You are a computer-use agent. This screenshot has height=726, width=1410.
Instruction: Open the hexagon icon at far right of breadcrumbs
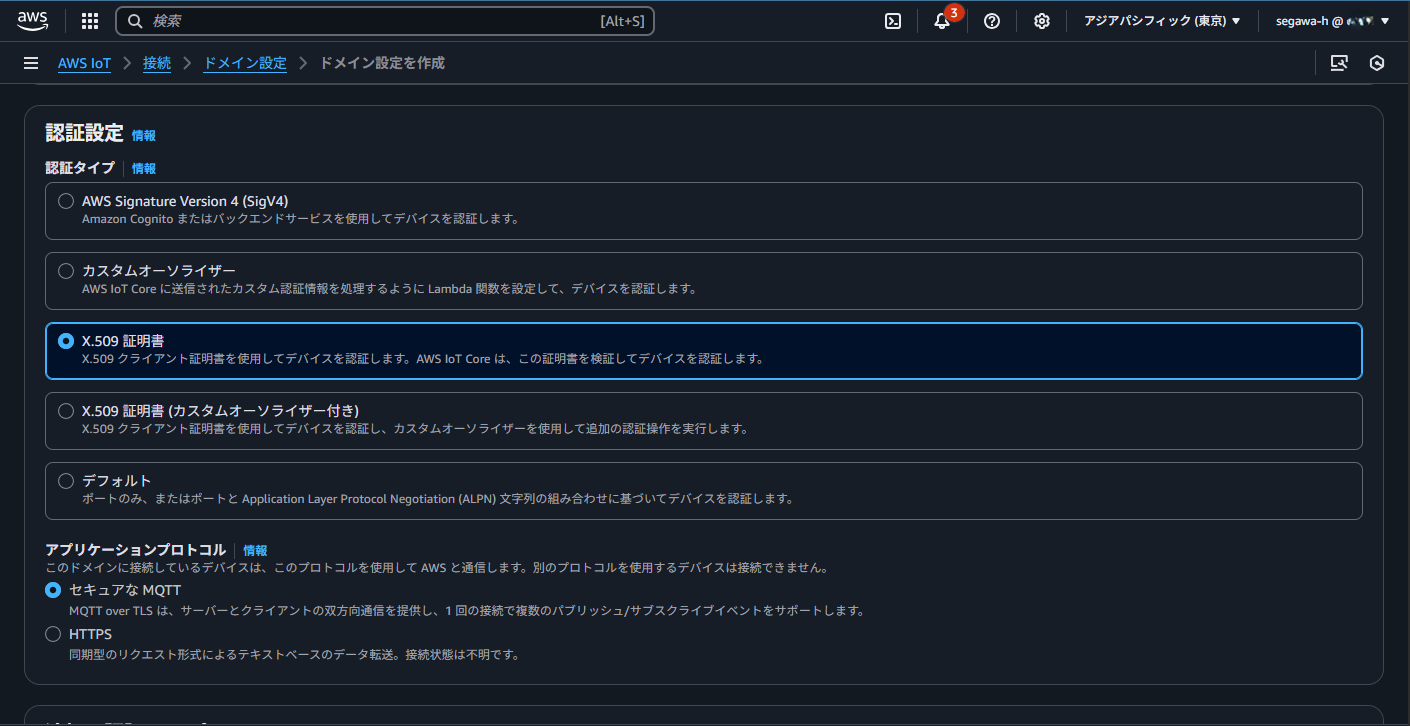[x=1377, y=63]
